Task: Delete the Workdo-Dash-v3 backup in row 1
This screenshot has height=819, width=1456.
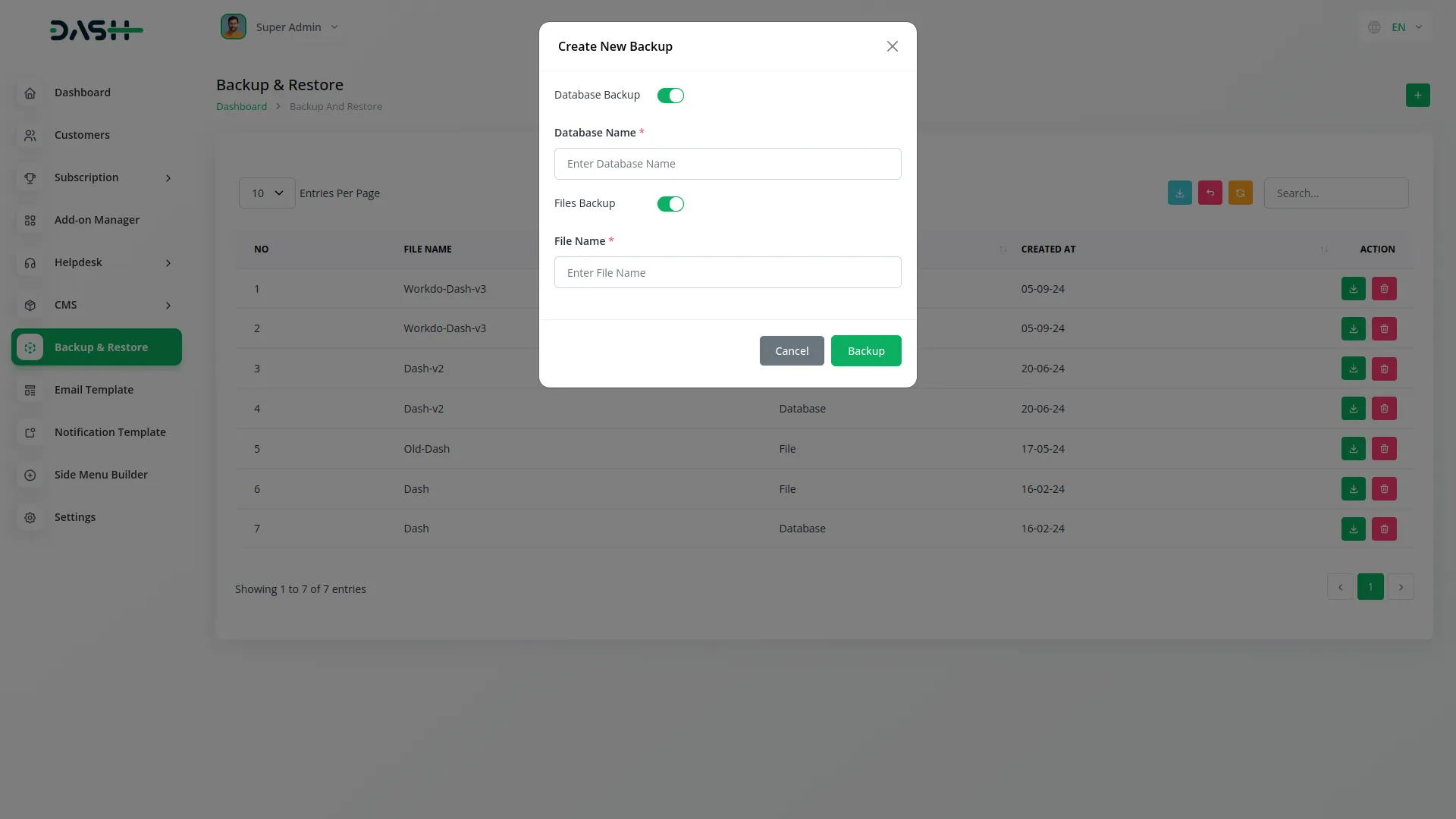Action: click(x=1383, y=289)
